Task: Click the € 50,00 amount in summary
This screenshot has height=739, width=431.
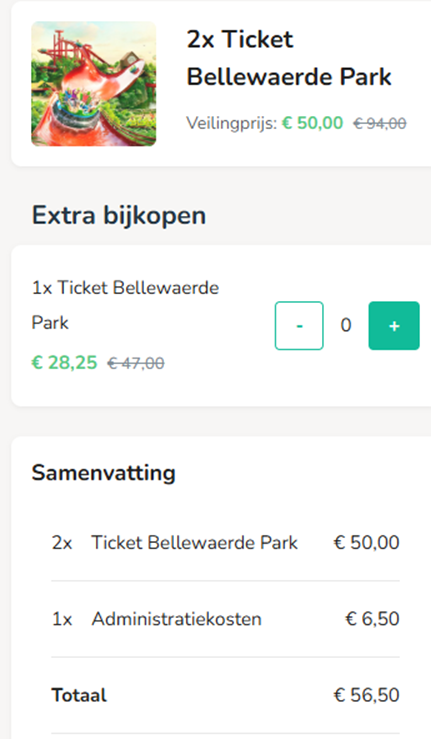Action: [x=366, y=542]
